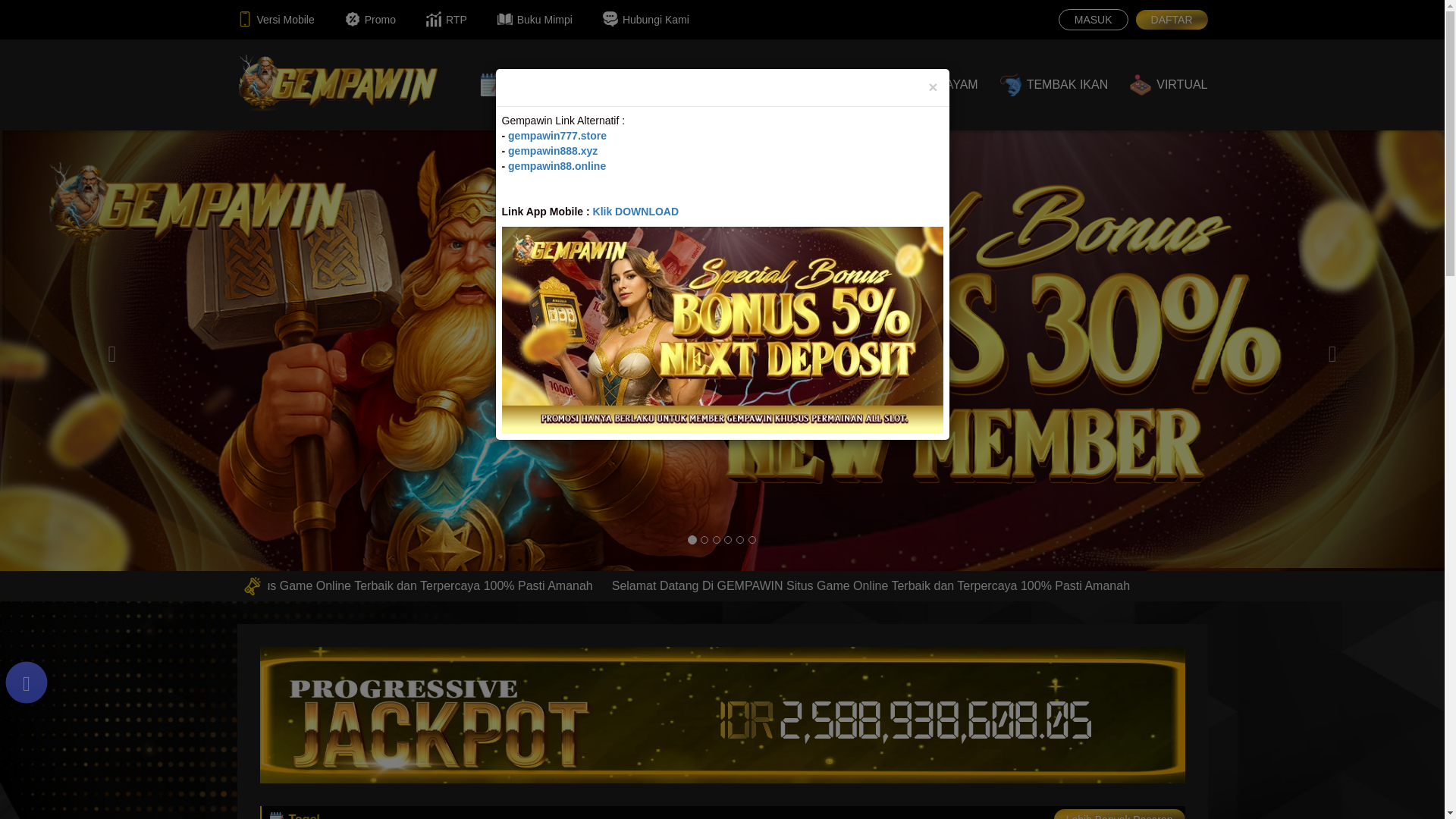Click the blue floating chat button
The image size is (1456, 819).
pyautogui.click(x=27, y=682)
